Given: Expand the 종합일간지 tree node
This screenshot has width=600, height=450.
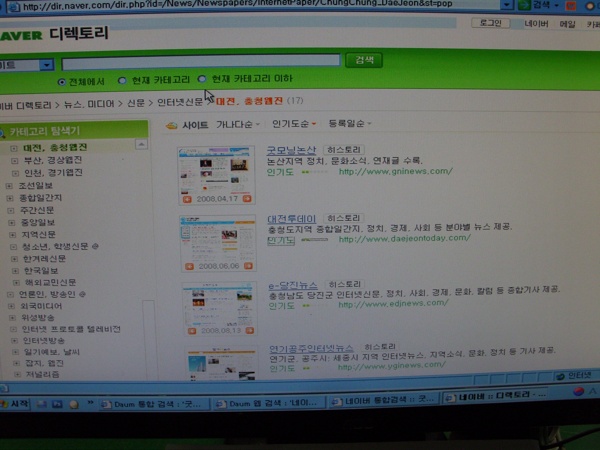Looking at the screenshot, I should (x=10, y=198).
